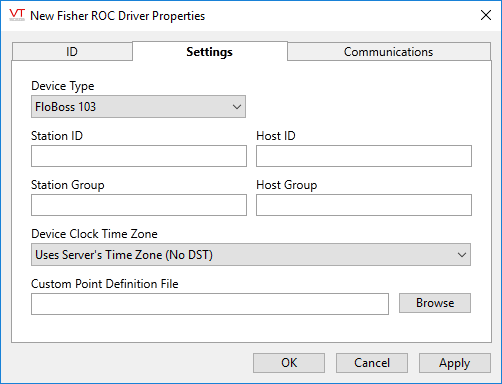
Task: Open the Device Clock Time Zone dropdown
Action: coord(251,255)
